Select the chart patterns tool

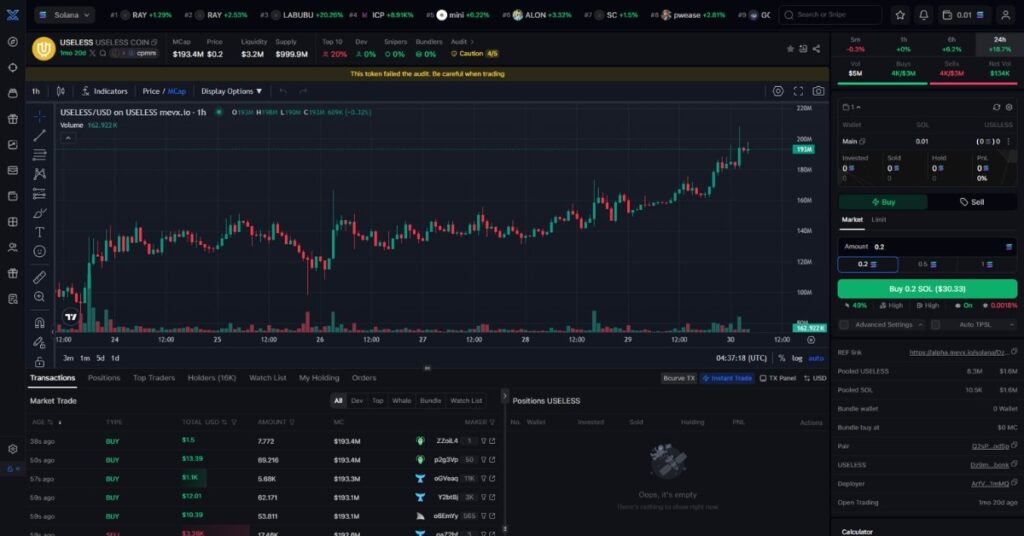point(39,174)
